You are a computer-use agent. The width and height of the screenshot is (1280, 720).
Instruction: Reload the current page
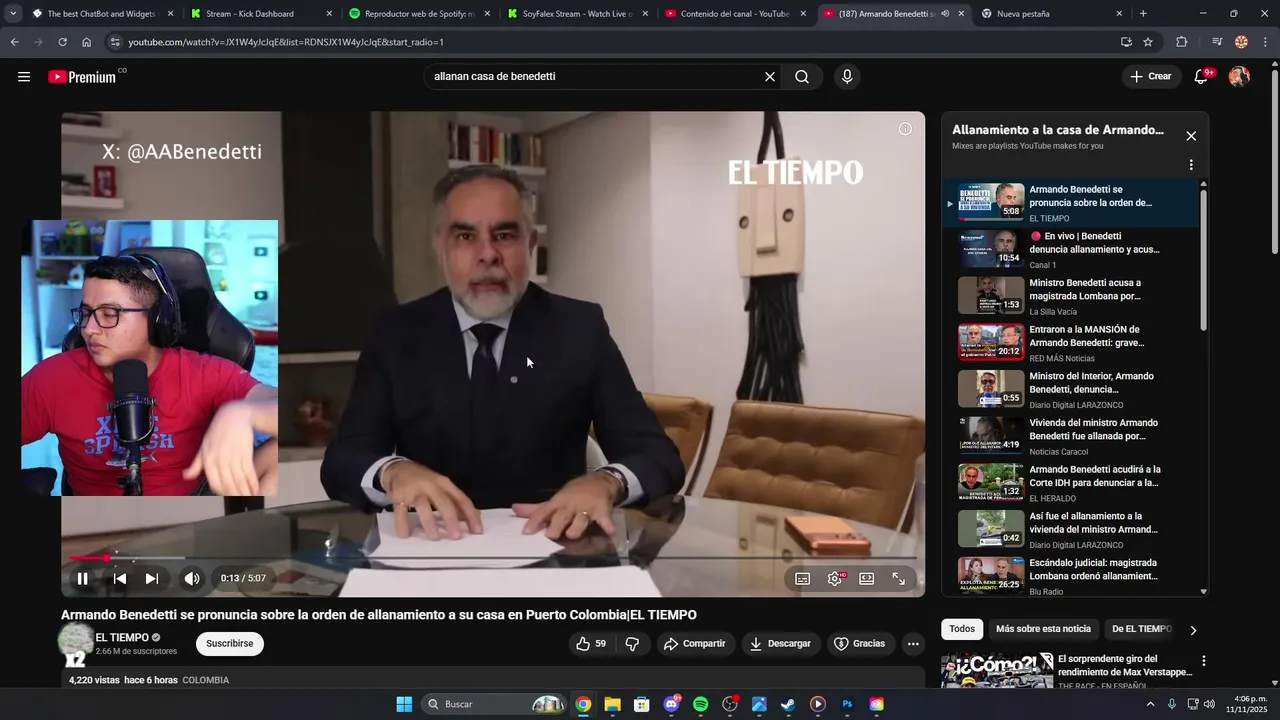[62, 42]
